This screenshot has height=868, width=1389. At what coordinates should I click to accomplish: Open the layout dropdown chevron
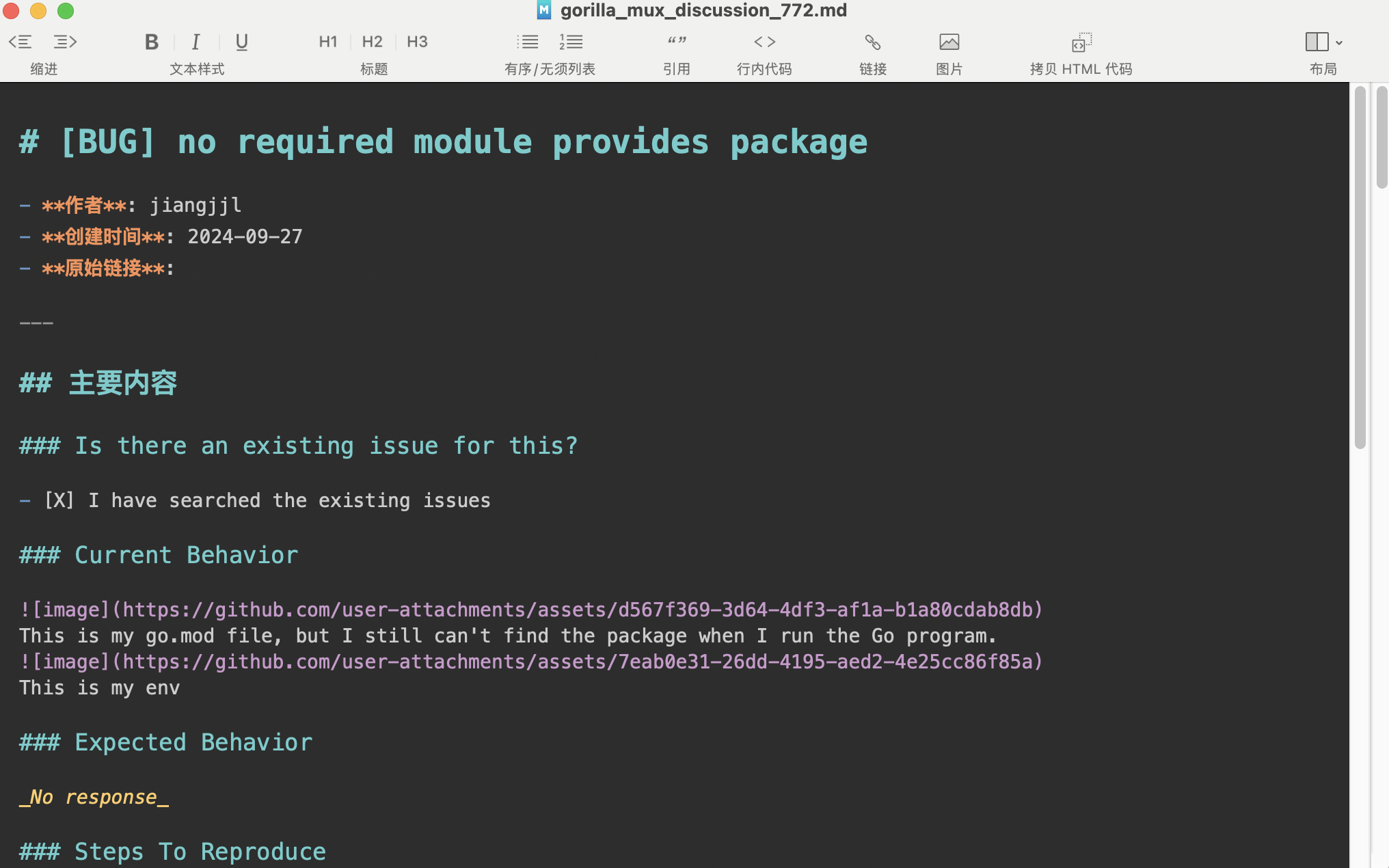[1339, 42]
